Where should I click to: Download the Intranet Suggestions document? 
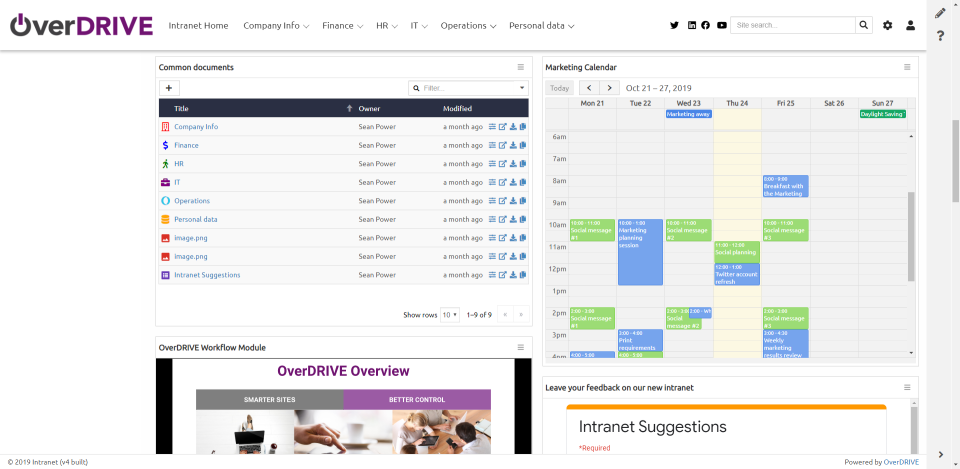pyautogui.click(x=513, y=275)
